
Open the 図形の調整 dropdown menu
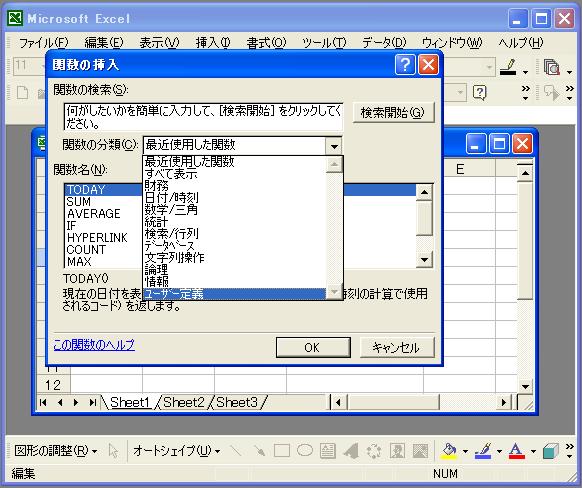pos(56,451)
